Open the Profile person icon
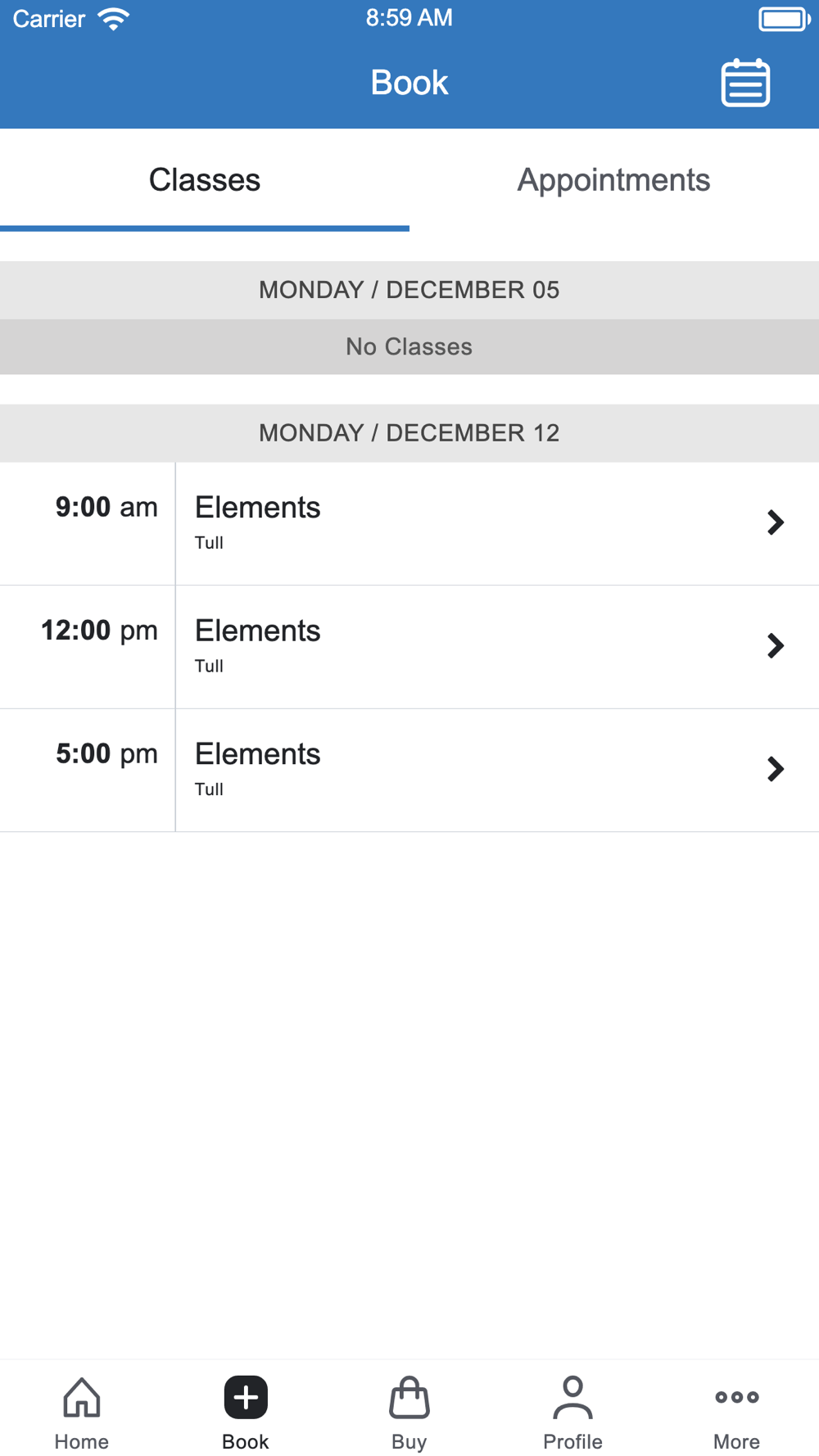The image size is (819, 1456). tap(572, 1397)
